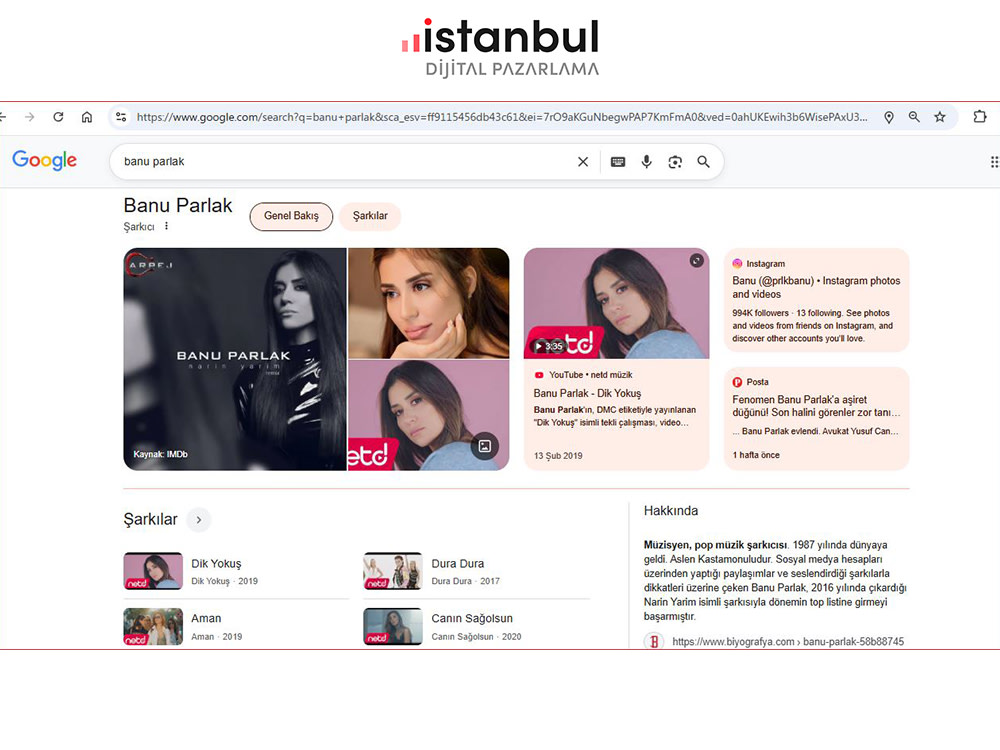Expand the Şarkılar section arrow
Image resolution: width=1000 pixels, height=750 pixels.
click(199, 520)
